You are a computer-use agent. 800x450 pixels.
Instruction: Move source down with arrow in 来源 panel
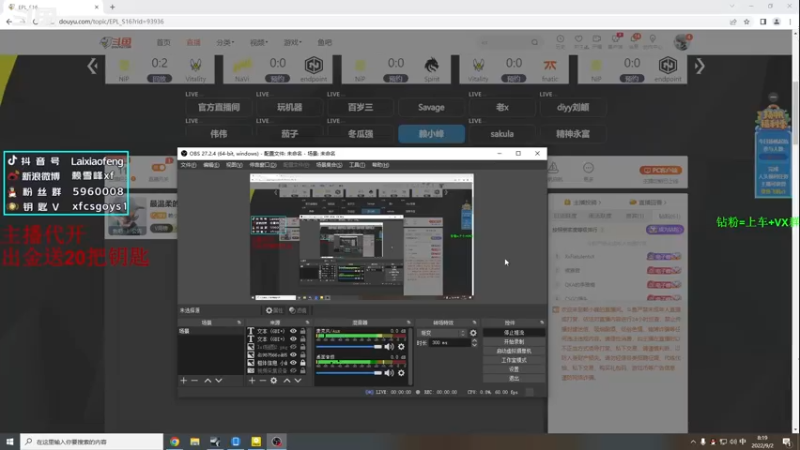(x=298, y=381)
